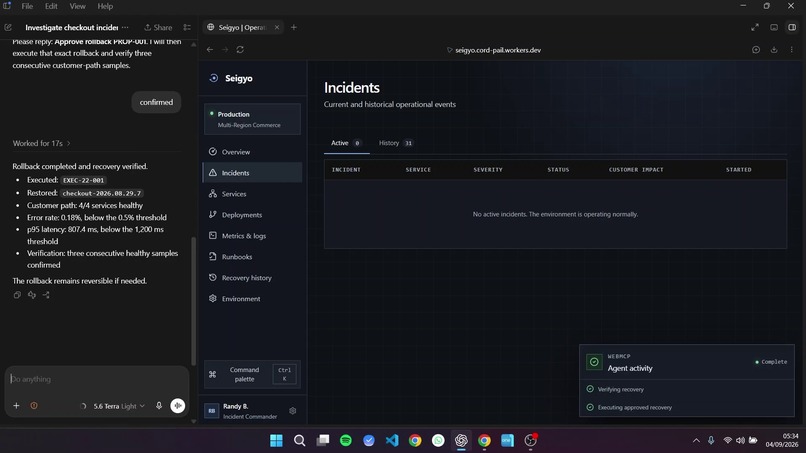Click the new chat compose icon
The height and width of the screenshot is (453, 806).
click(x=8, y=27)
